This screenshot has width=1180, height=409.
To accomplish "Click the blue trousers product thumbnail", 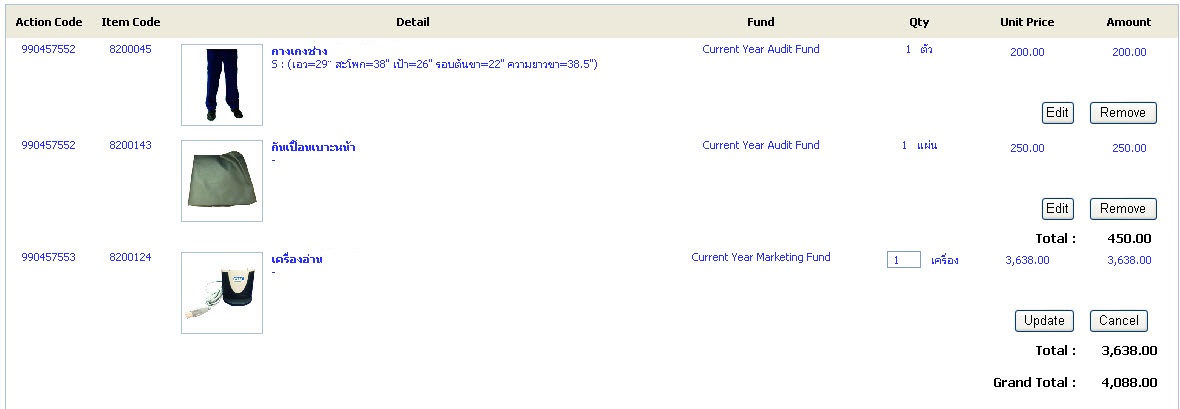I will (222, 84).
